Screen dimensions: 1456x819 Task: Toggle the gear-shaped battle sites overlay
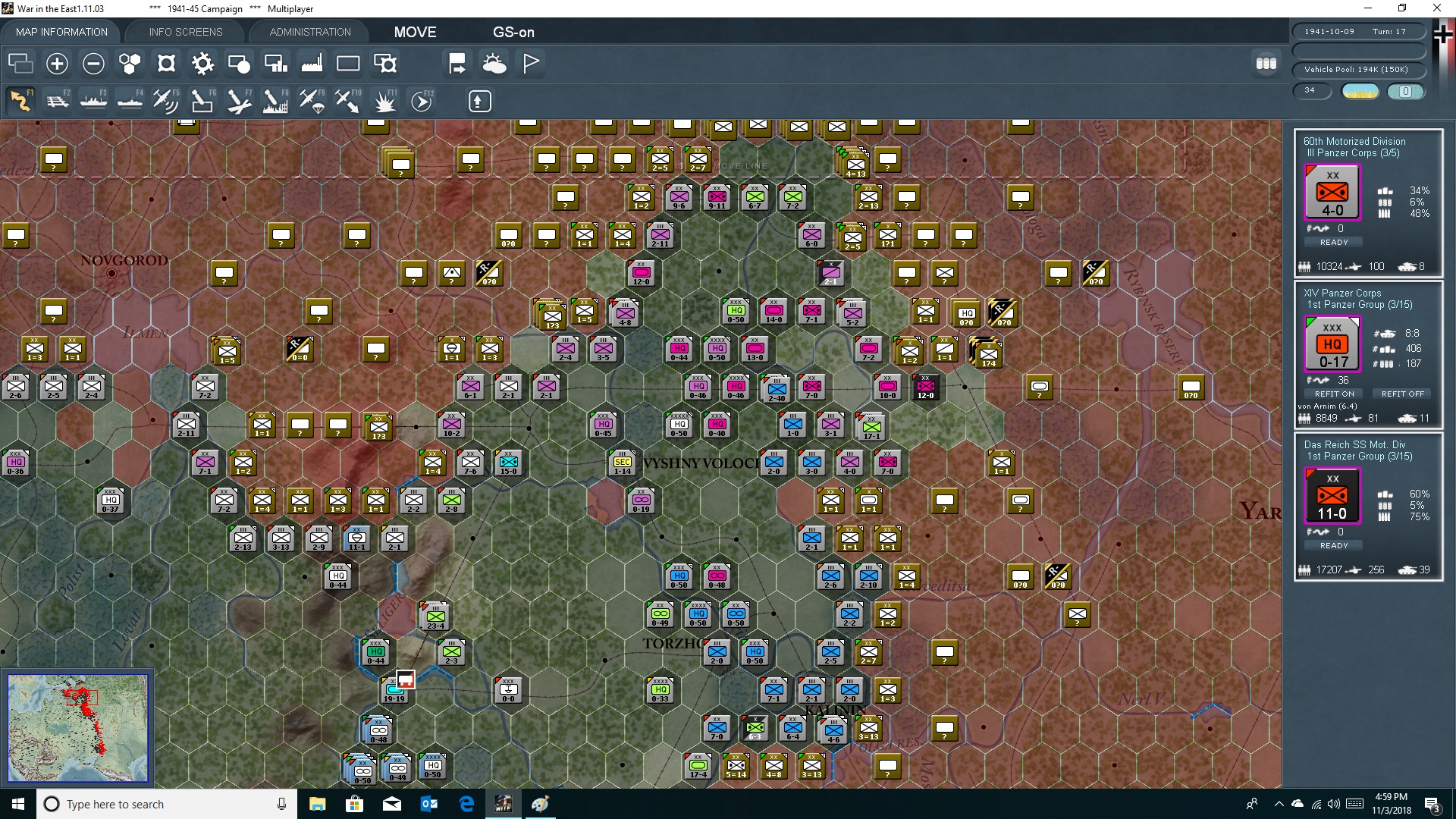[202, 64]
